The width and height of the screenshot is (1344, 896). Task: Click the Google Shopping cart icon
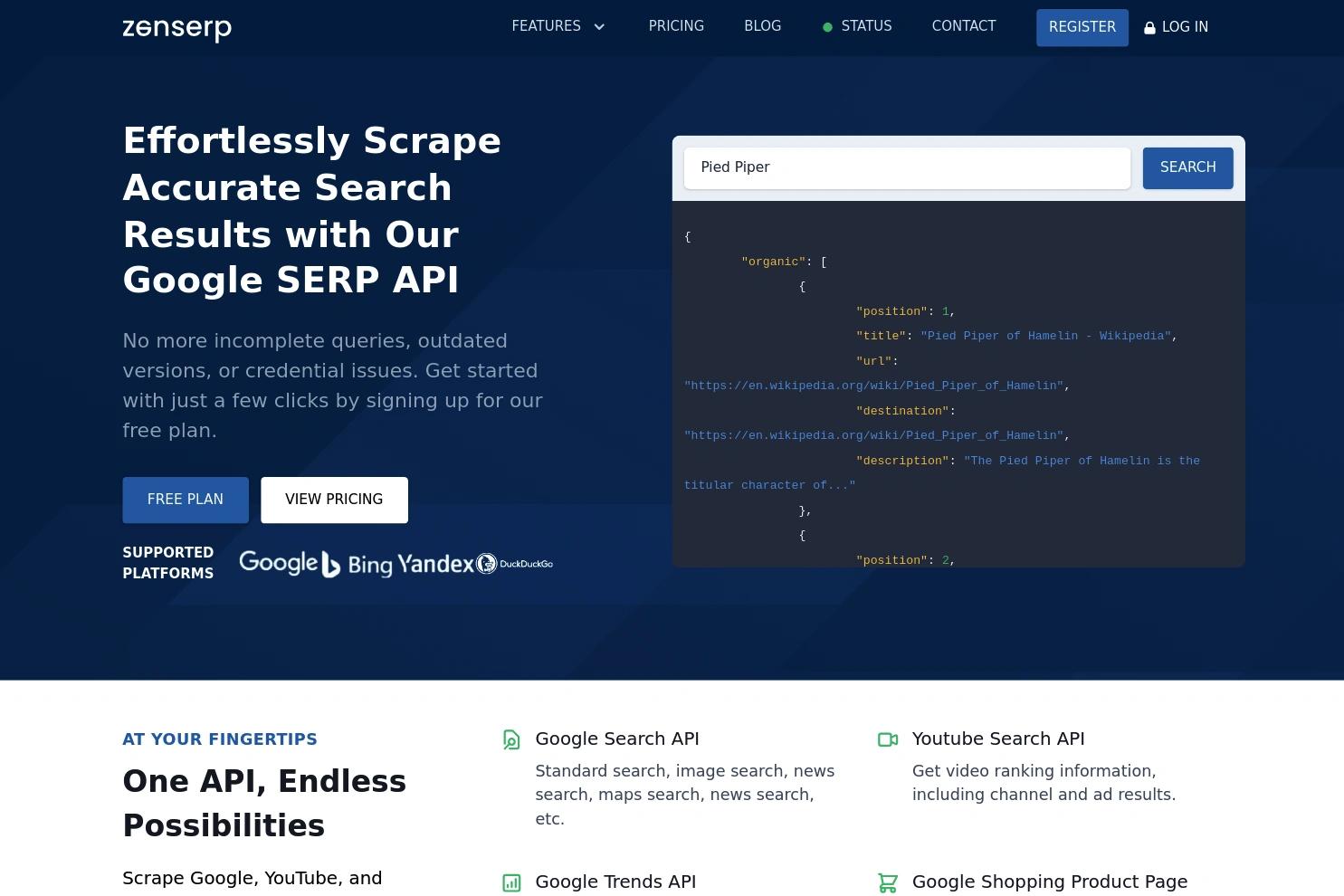click(x=888, y=882)
